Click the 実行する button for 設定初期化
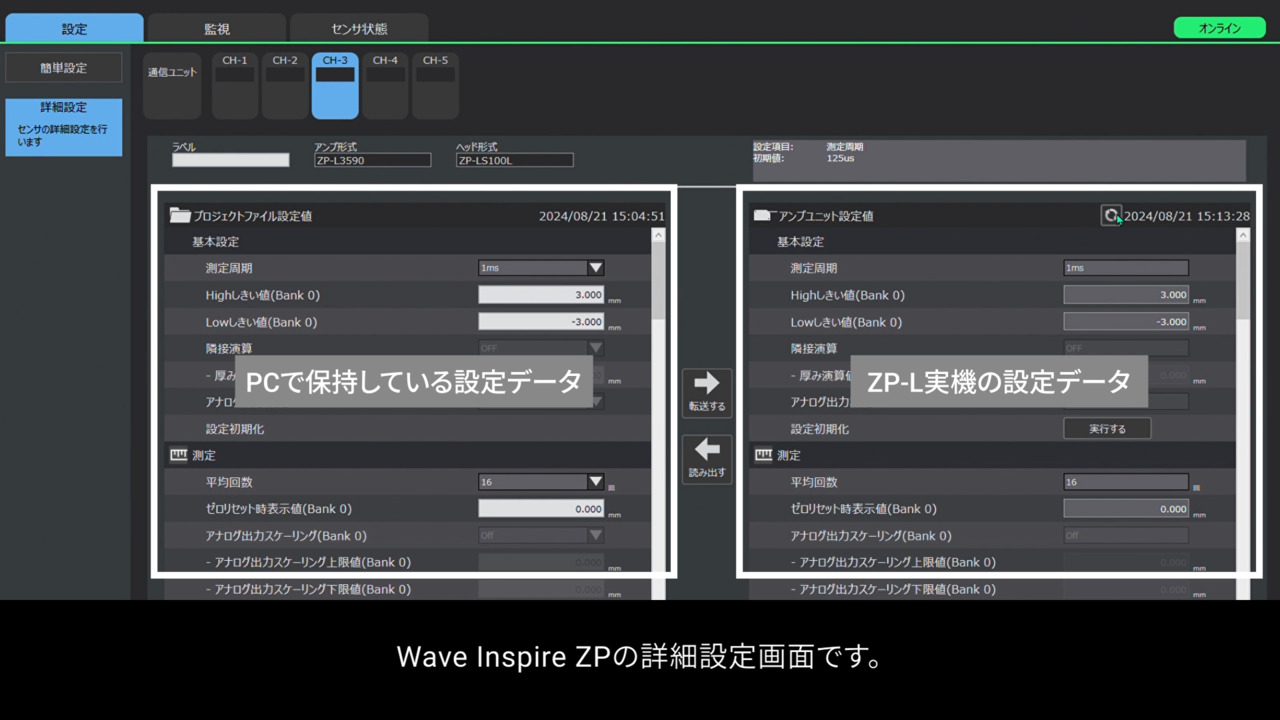 1107,428
